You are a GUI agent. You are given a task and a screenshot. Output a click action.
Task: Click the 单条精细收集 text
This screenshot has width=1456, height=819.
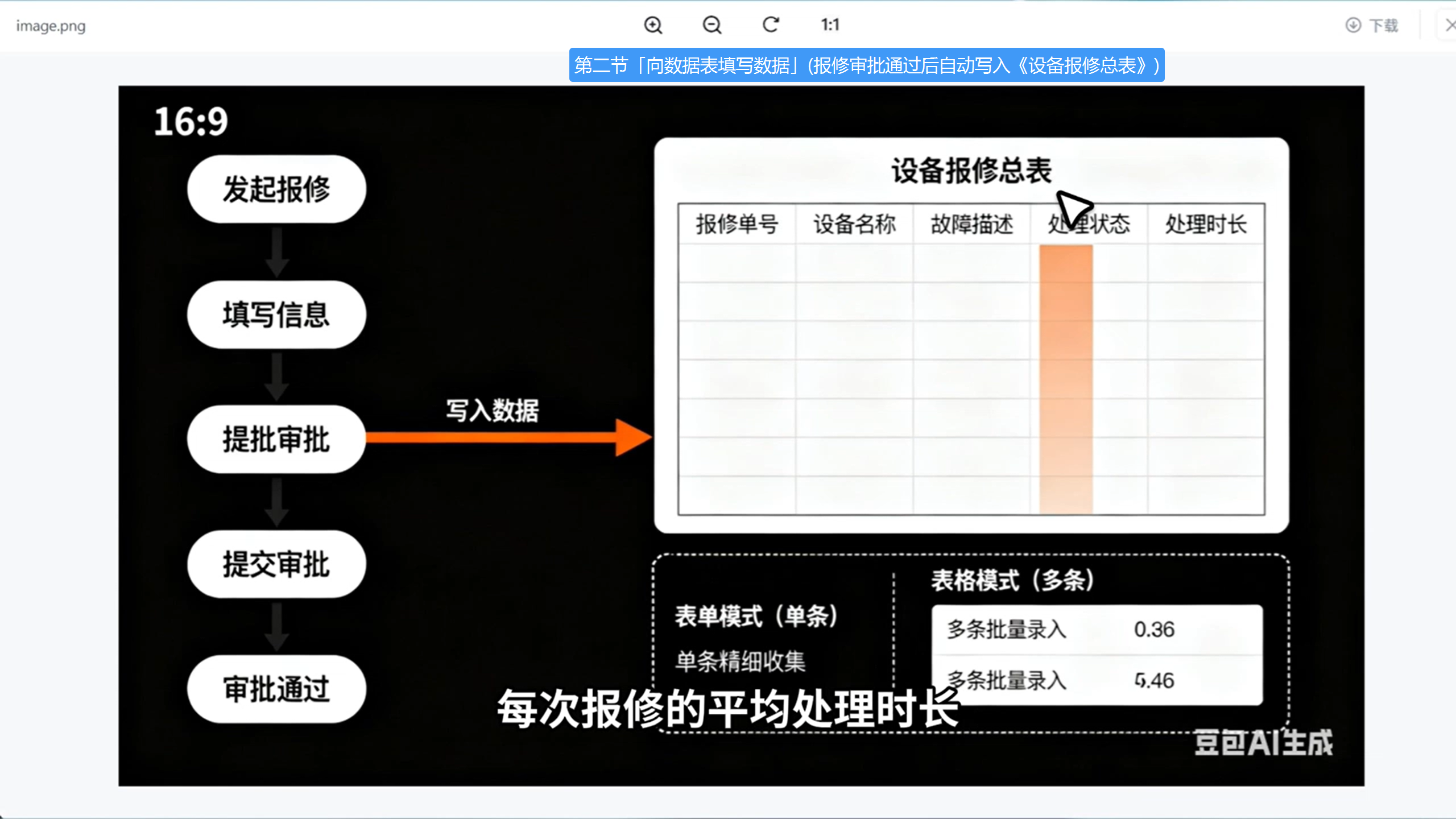741,661
